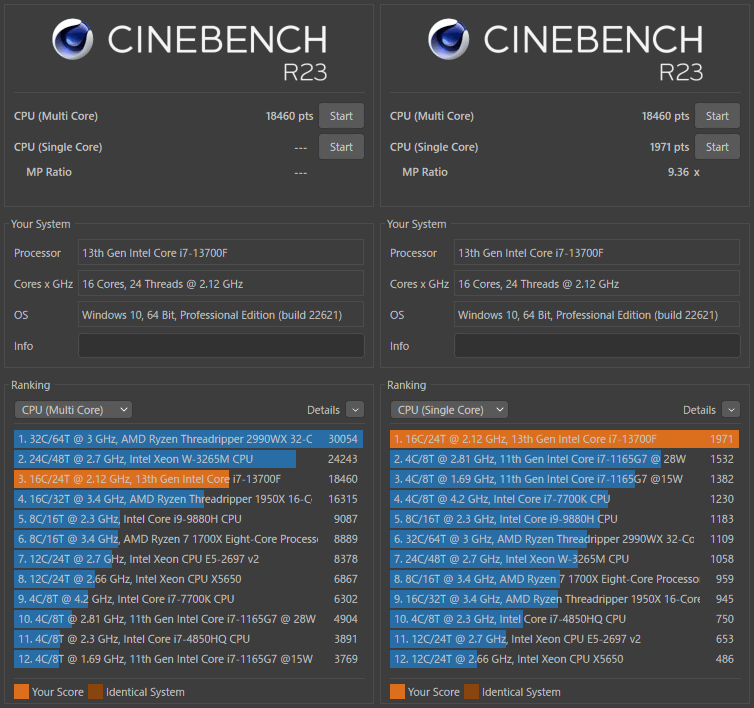Viewport: 754px width, 708px height.
Task: Select Core i9-9880H row scoring 1183
Action: (x=565, y=519)
